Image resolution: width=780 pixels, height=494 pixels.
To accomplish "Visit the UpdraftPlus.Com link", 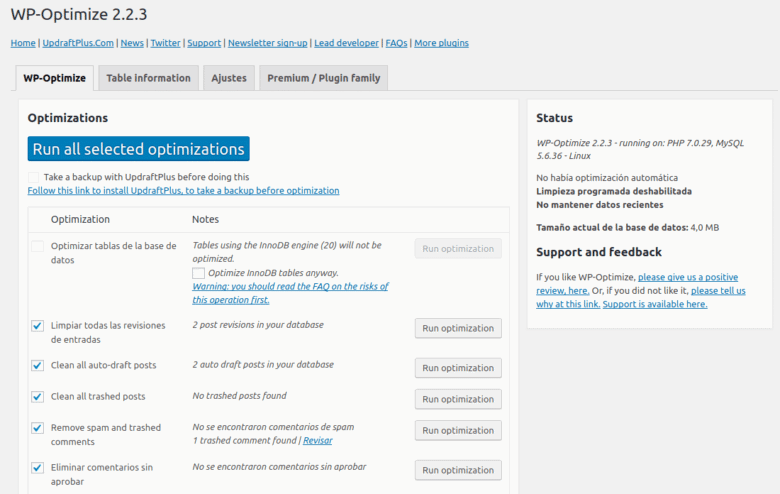I will coord(78,43).
